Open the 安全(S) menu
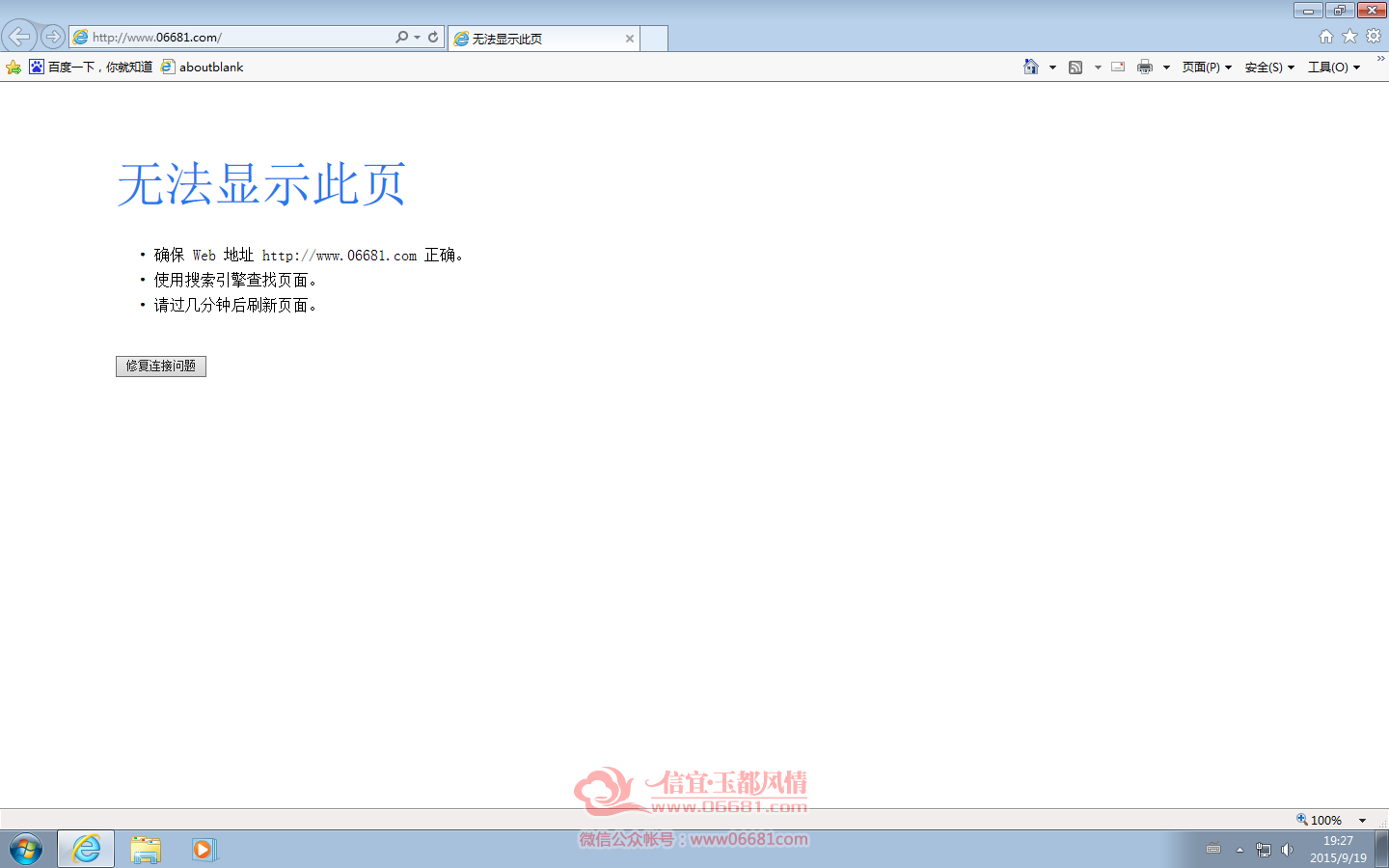1389x868 pixels. [1269, 67]
